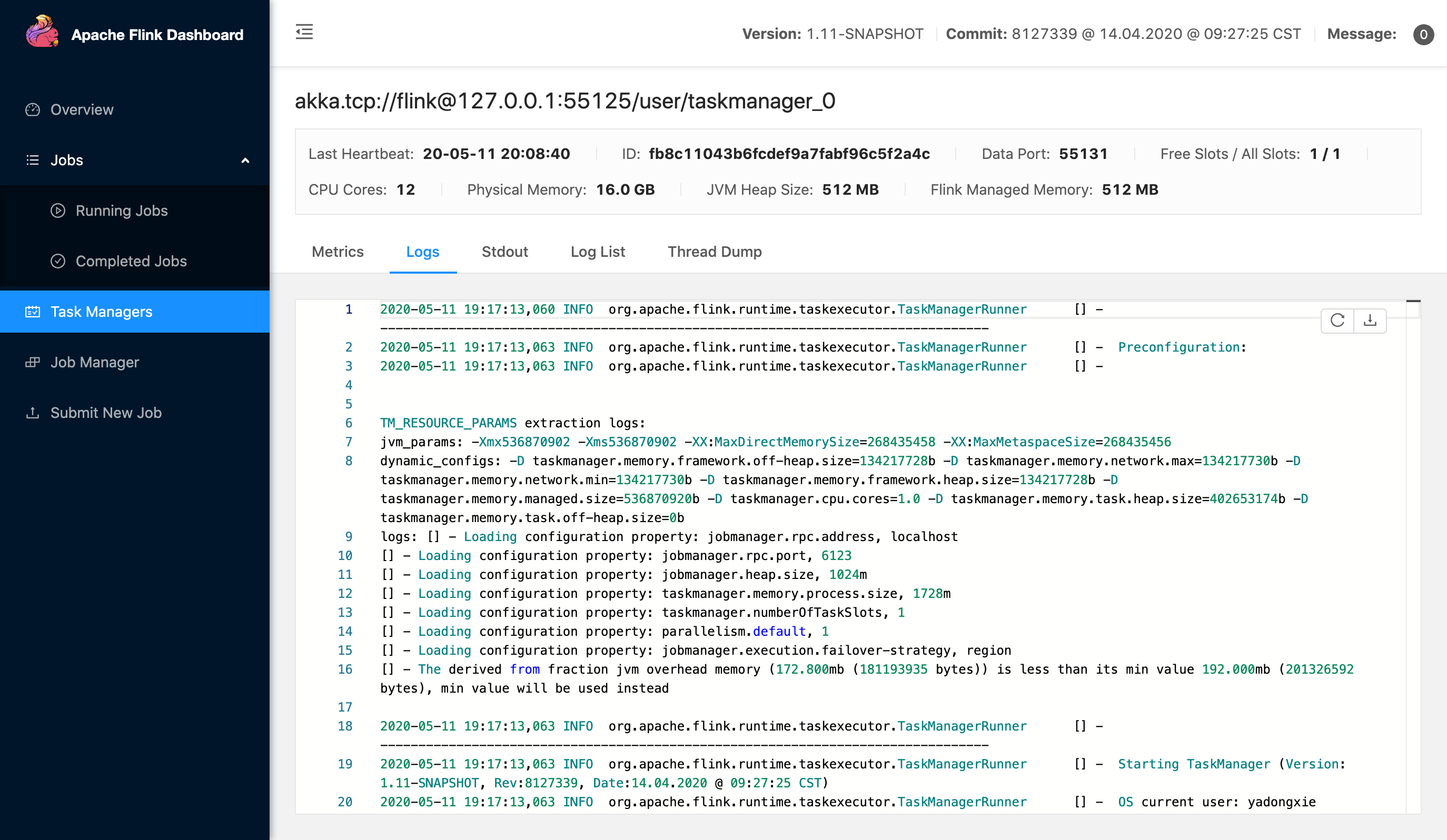The image size is (1447, 840).
Task: Click the Overview dashboard icon
Action: coord(33,109)
